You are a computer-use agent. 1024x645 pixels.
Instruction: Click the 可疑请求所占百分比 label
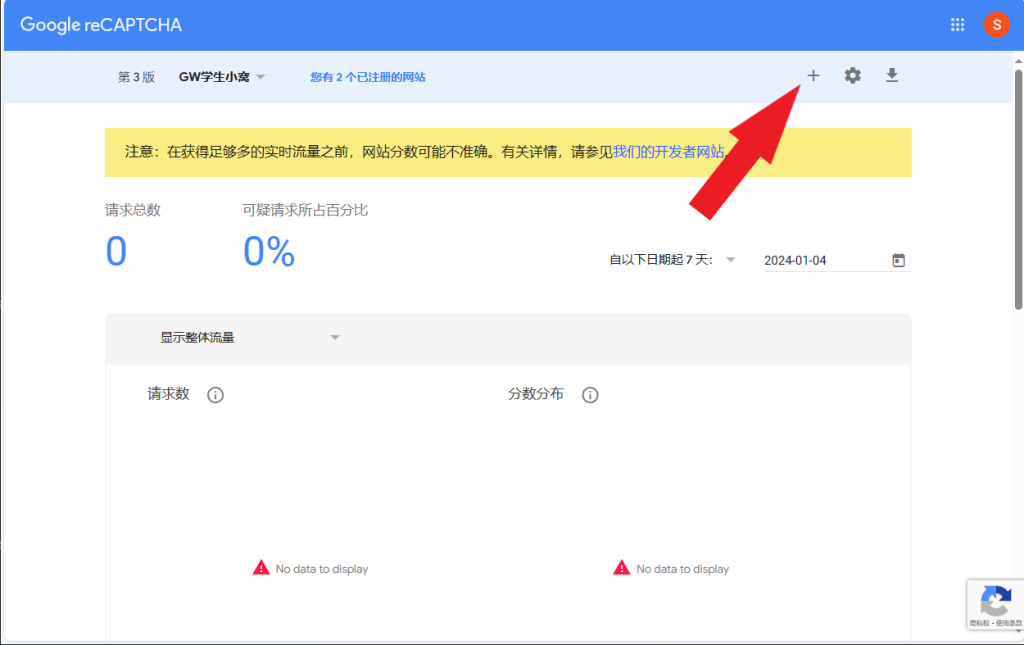pos(305,210)
